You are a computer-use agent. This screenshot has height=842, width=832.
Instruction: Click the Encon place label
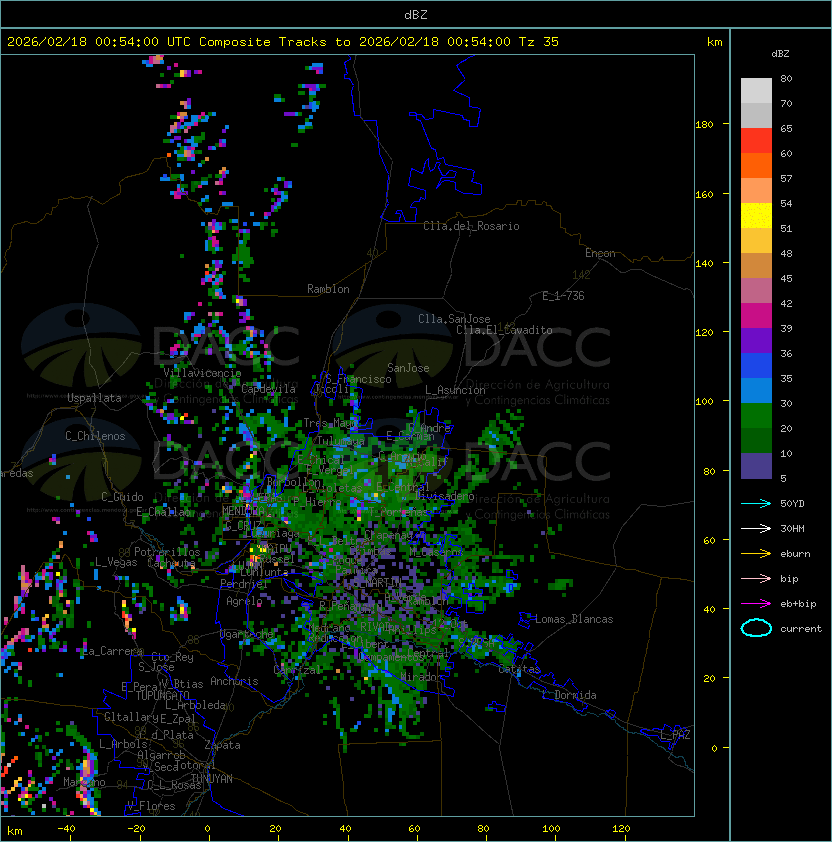click(x=600, y=253)
